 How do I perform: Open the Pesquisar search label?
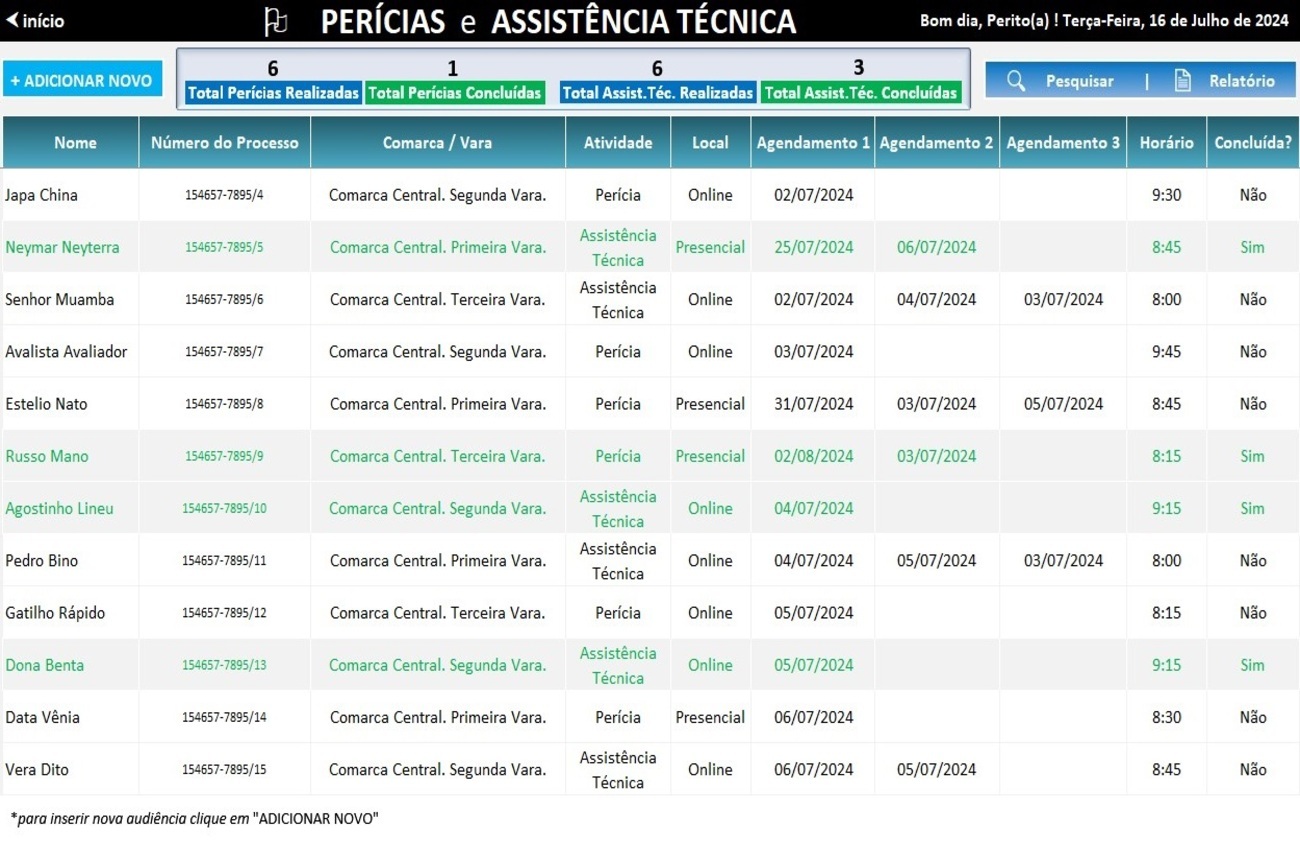point(1079,81)
